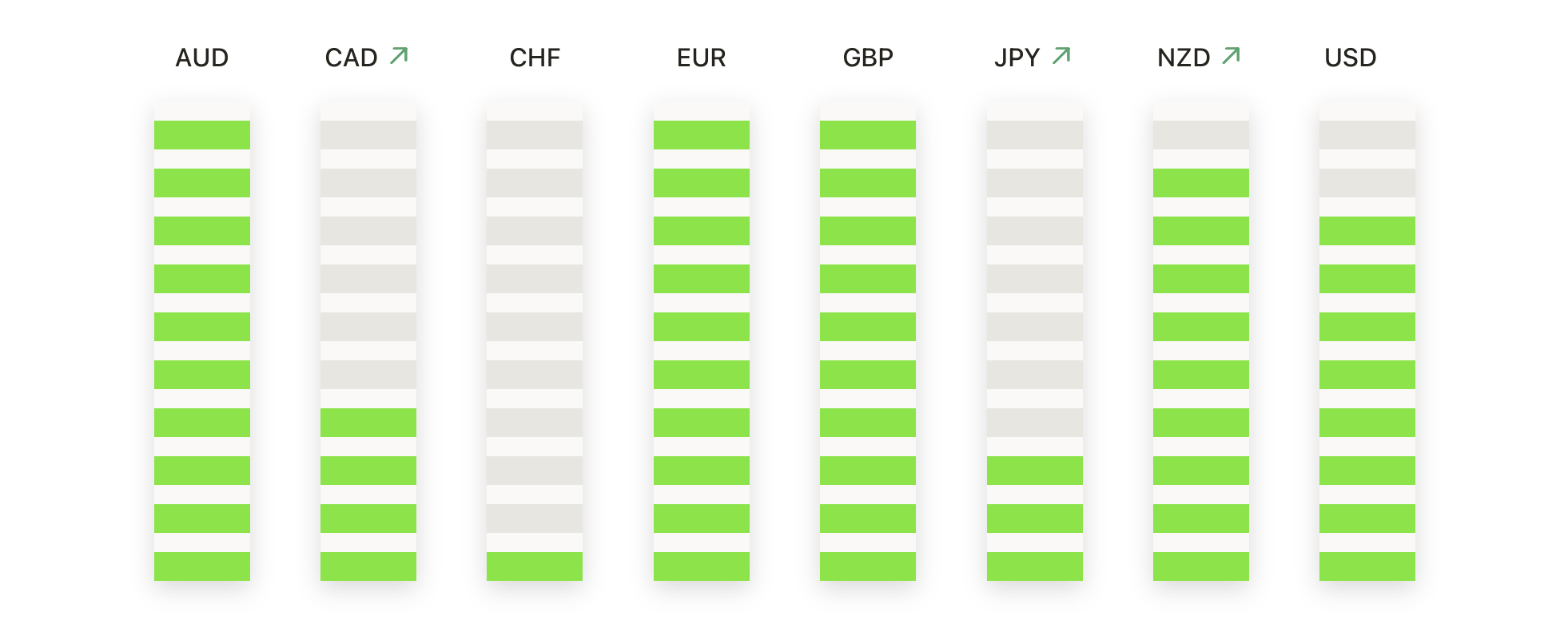Screen dimensions: 1568x636
Task: Click the bottom green bar of EUR meter
Action: pyautogui.click(x=702, y=566)
